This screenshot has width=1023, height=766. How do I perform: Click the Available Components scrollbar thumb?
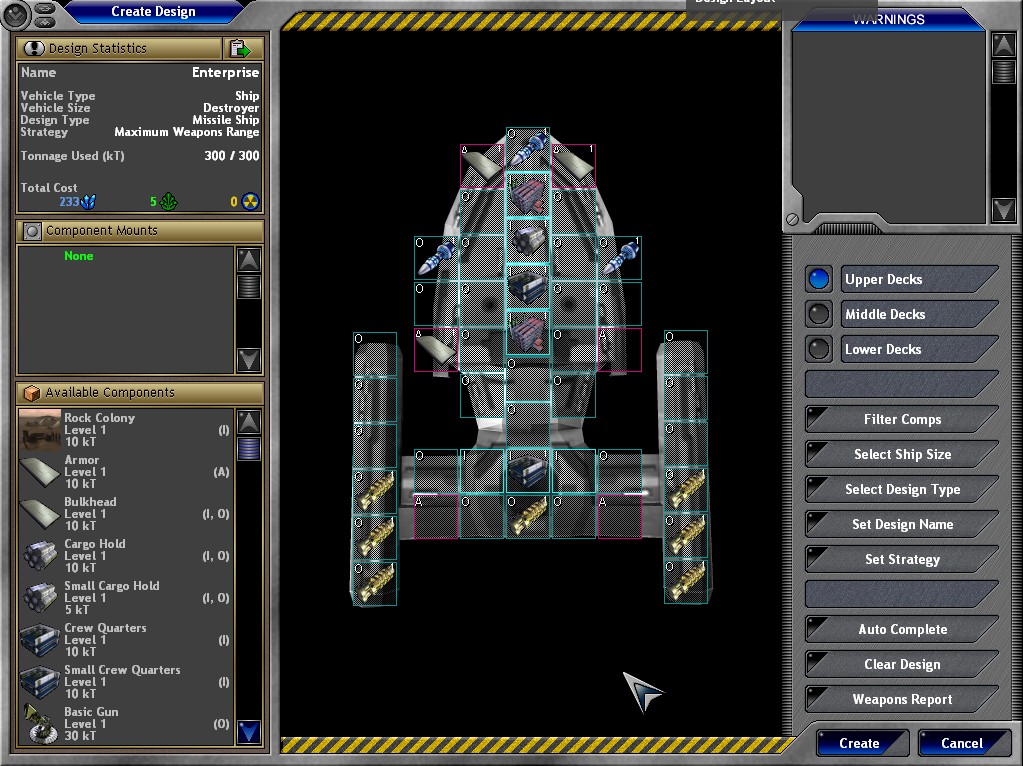(249, 448)
